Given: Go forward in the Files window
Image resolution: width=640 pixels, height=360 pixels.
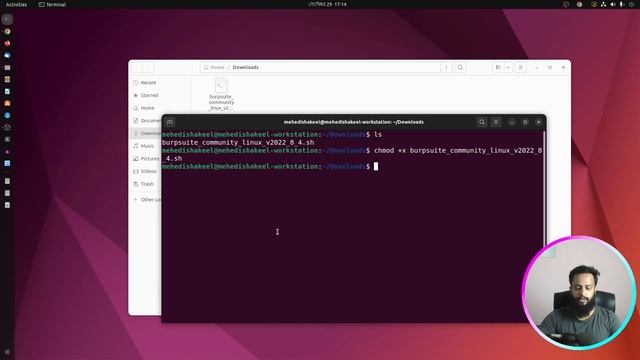Looking at the screenshot, I should (149, 67).
